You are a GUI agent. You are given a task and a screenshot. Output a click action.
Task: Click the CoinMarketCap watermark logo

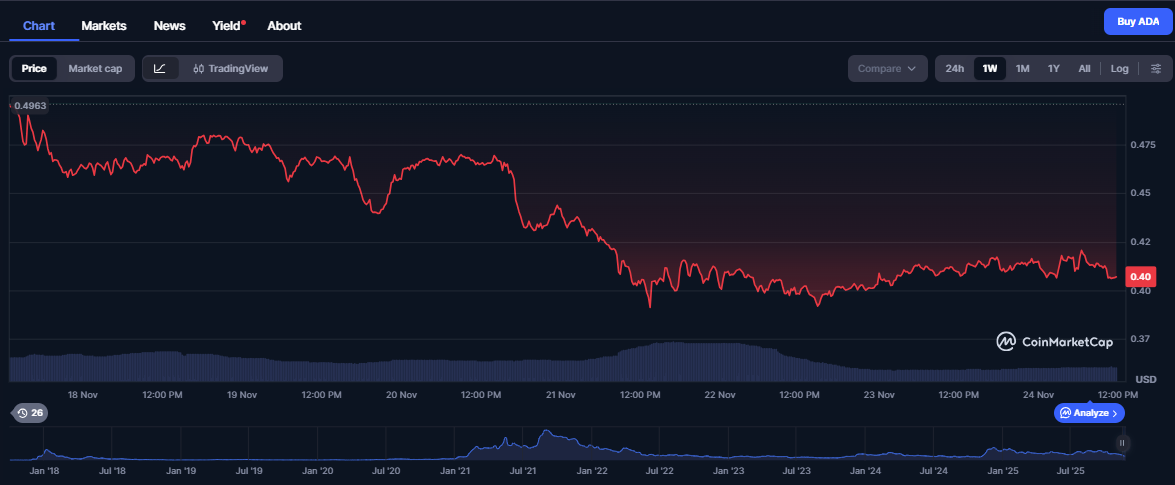point(1054,342)
